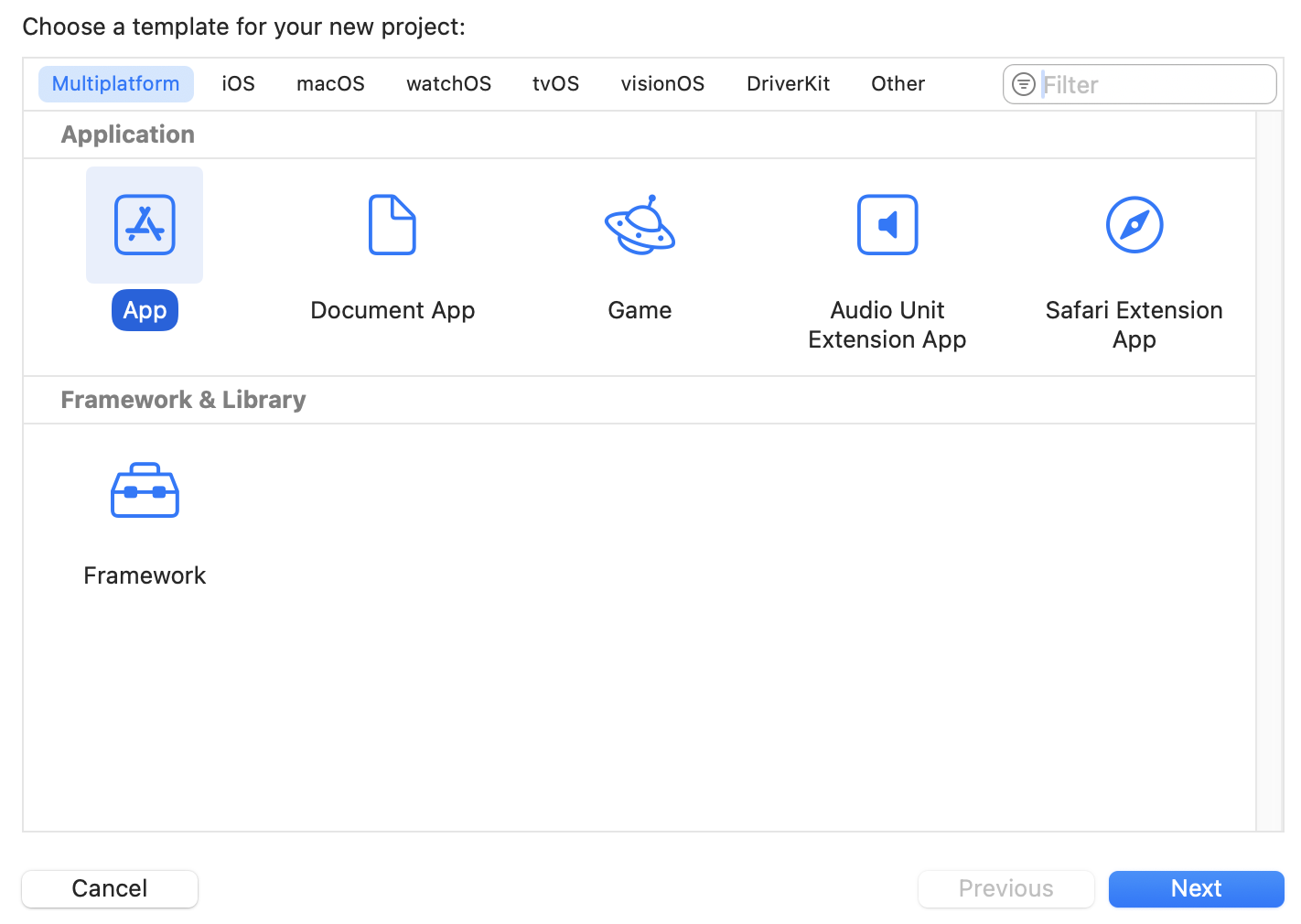Click the filter icon in search field

(1024, 84)
